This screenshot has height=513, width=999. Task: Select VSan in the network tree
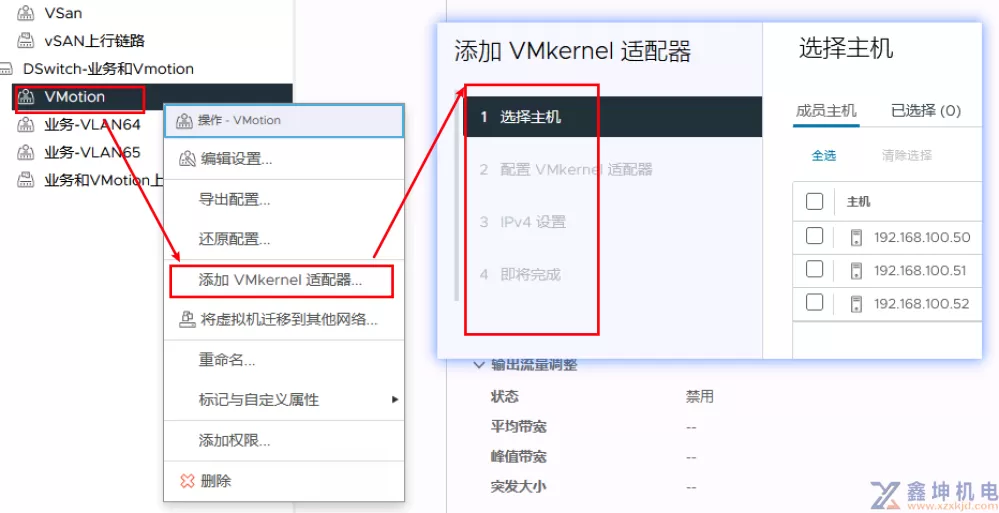[63, 13]
